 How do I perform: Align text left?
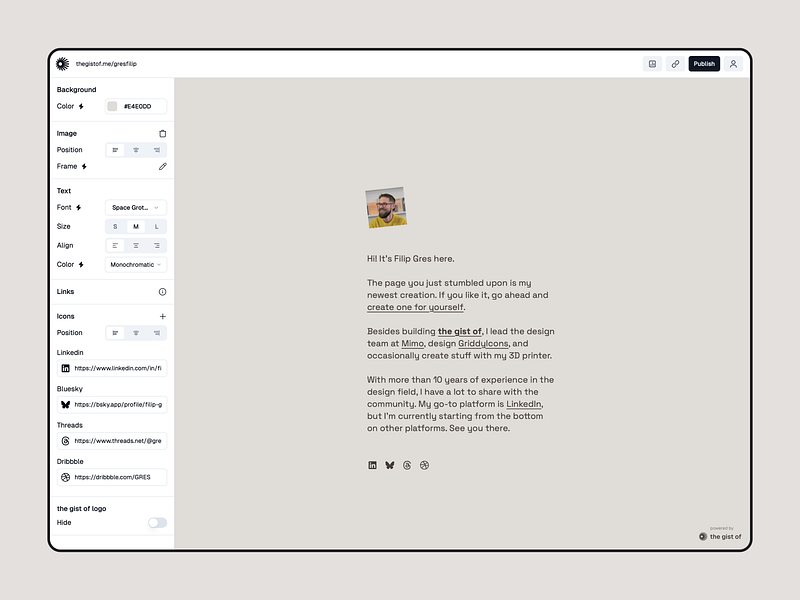115,245
